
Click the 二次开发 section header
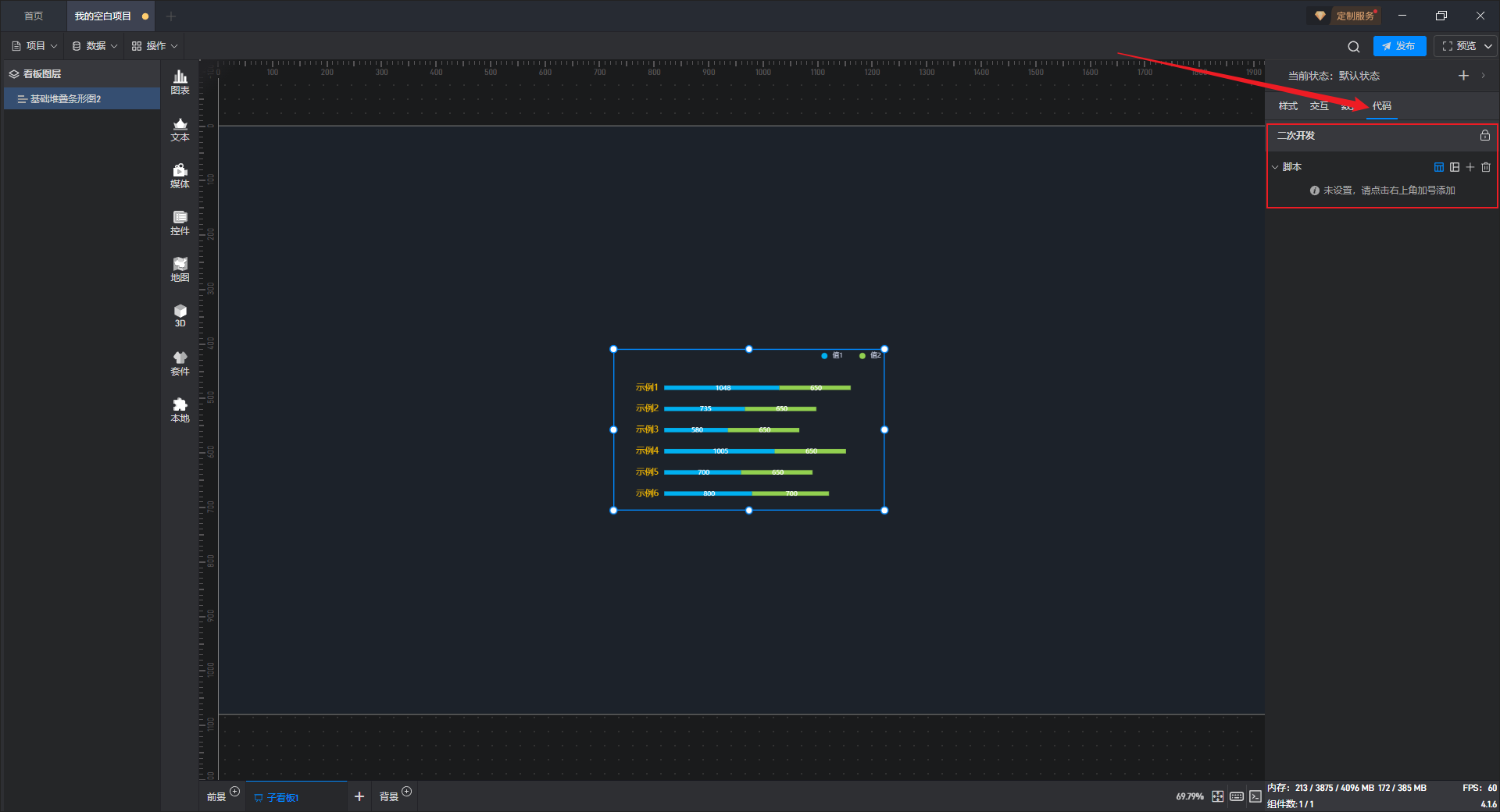tap(1381, 135)
